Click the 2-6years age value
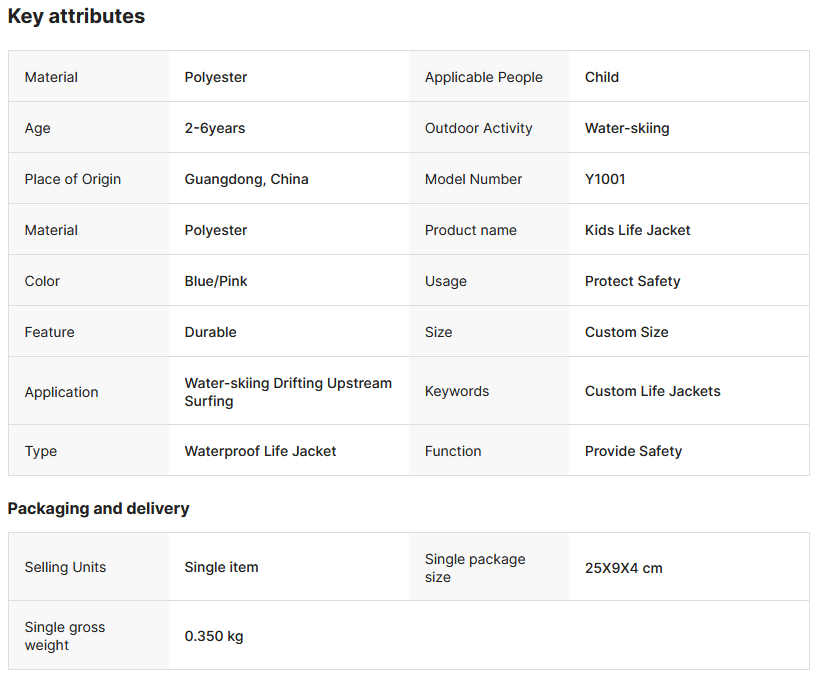Image resolution: width=817 pixels, height=682 pixels. coord(214,128)
